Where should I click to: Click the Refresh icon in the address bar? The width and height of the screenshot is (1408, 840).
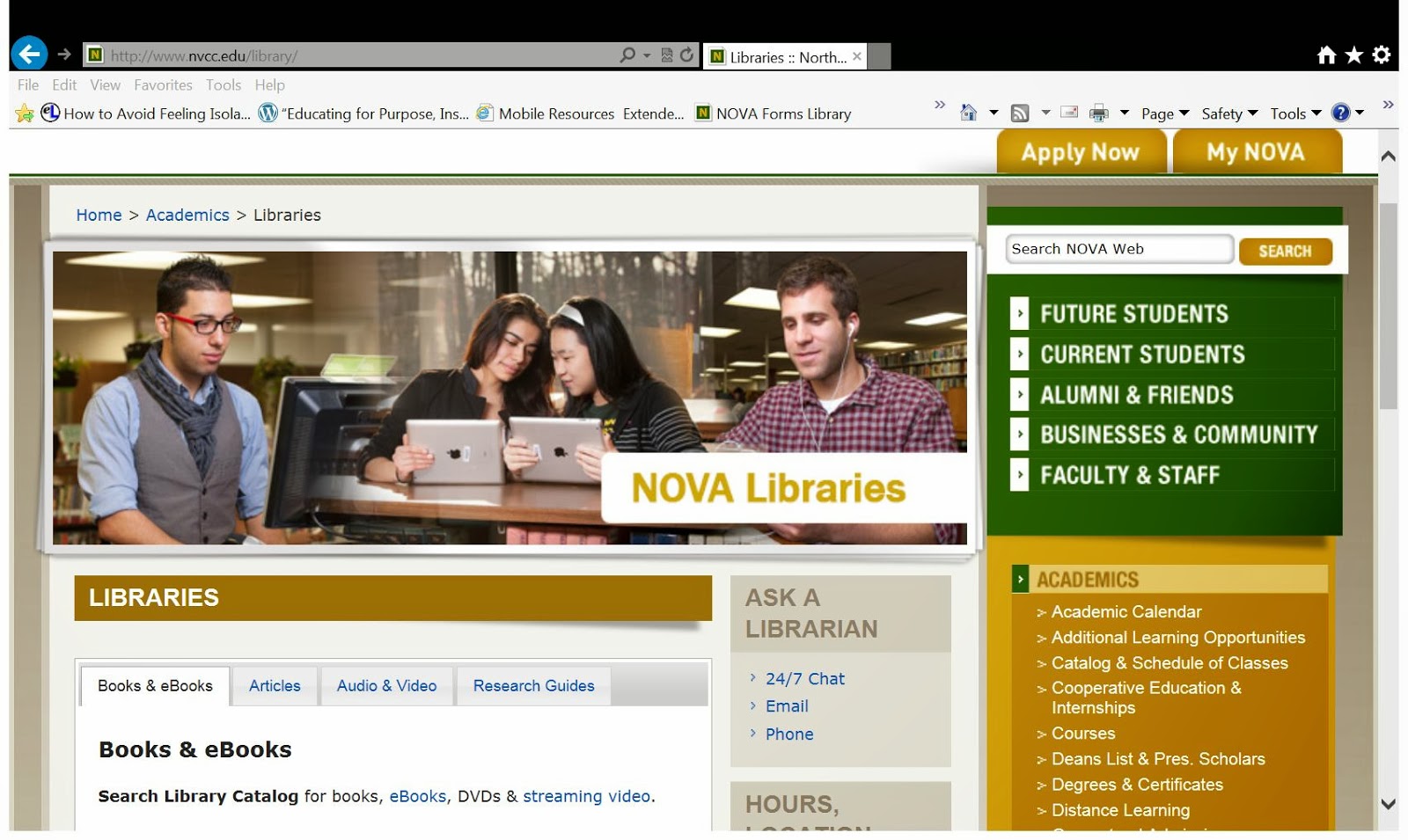point(687,54)
